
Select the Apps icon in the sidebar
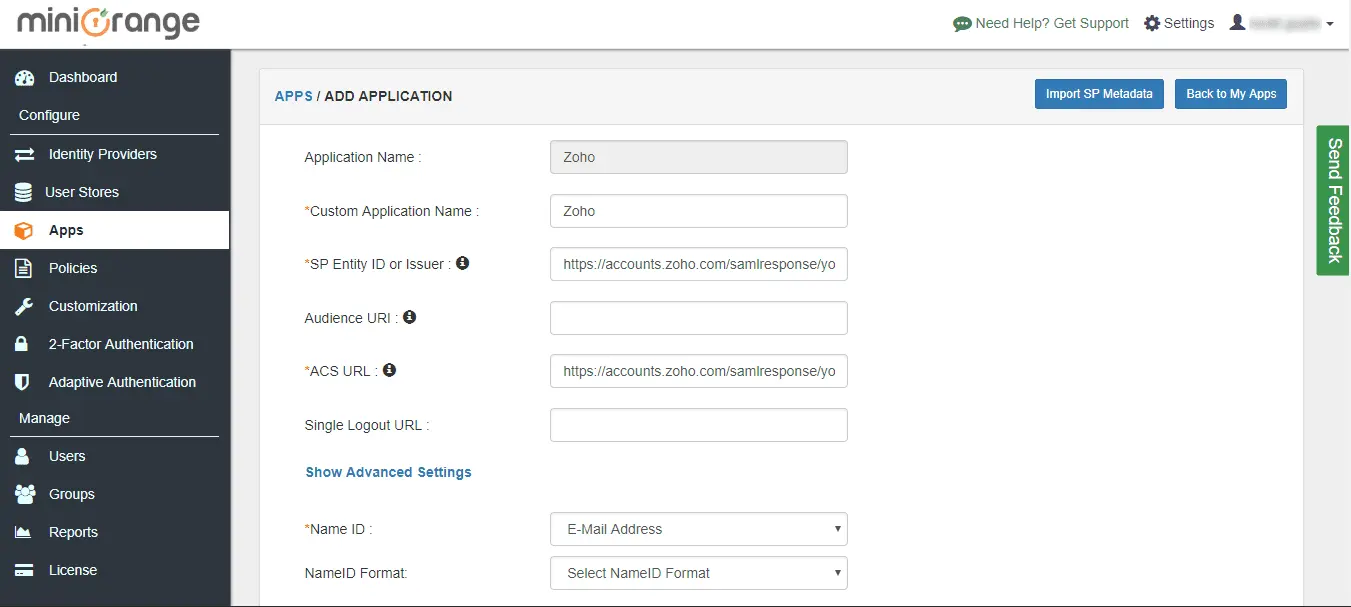(25, 230)
